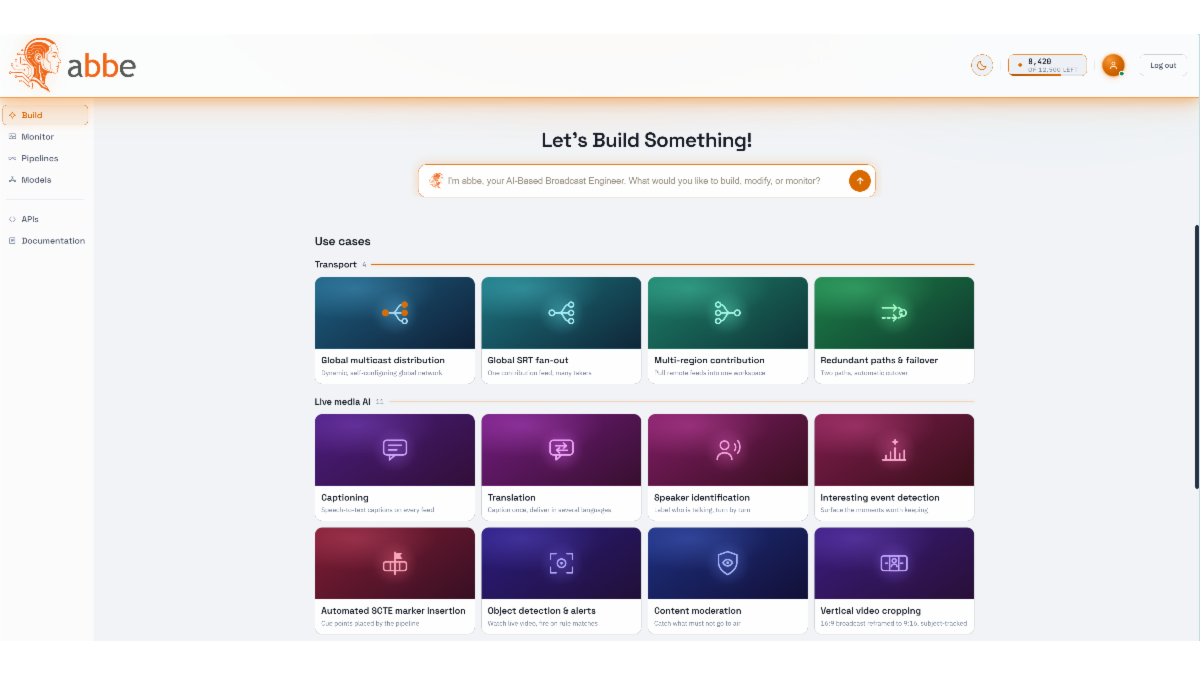Go to Pipelines in the sidebar
This screenshot has width=1200, height=675.
[x=45, y=158]
